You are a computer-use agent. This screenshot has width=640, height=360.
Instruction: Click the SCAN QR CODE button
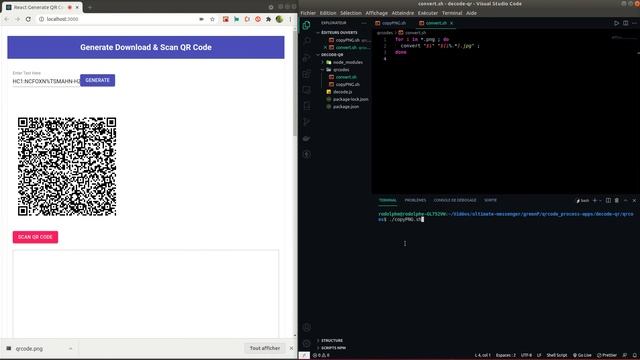35,237
